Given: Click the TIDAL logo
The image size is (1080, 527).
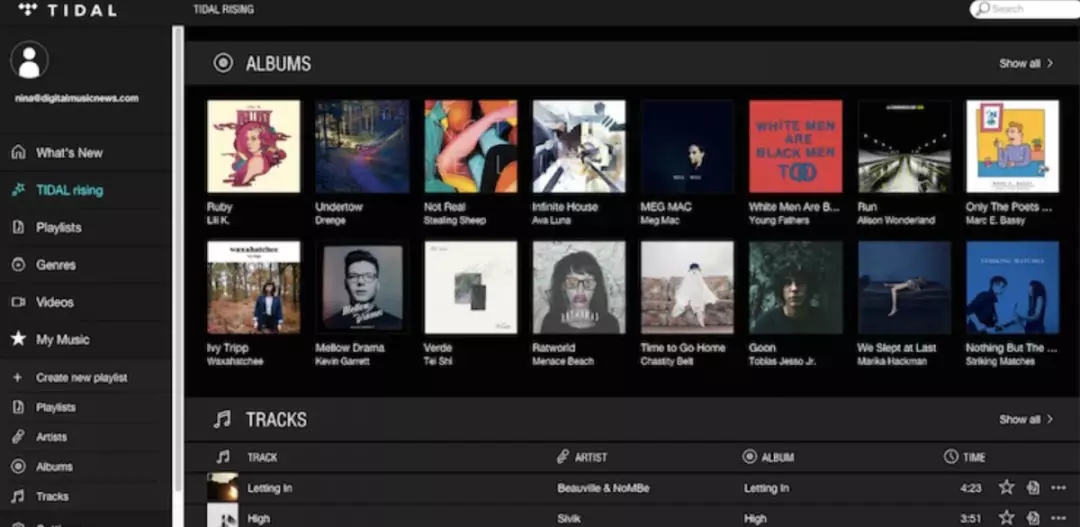Looking at the screenshot, I should (x=67, y=10).
